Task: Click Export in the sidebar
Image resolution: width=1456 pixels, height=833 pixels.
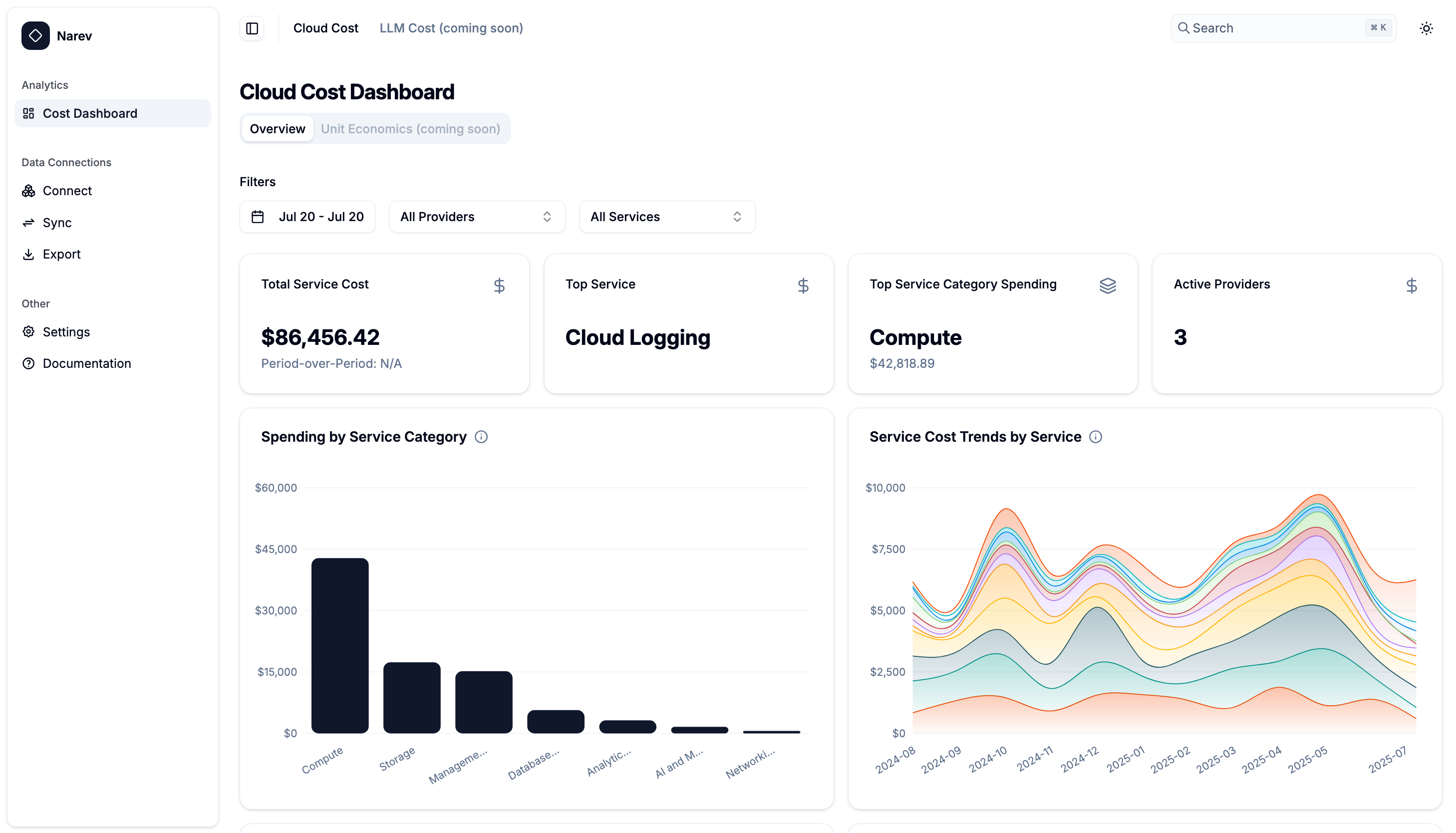Action: (61, 254)
